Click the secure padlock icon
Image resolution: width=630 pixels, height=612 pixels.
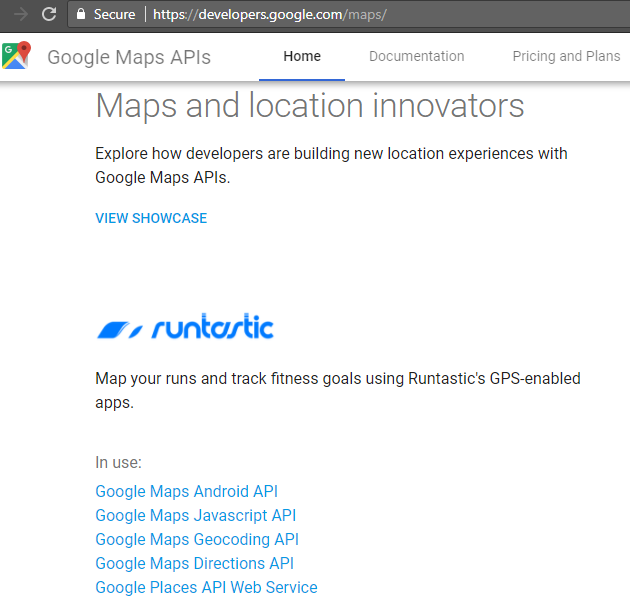tap(81, 14)
